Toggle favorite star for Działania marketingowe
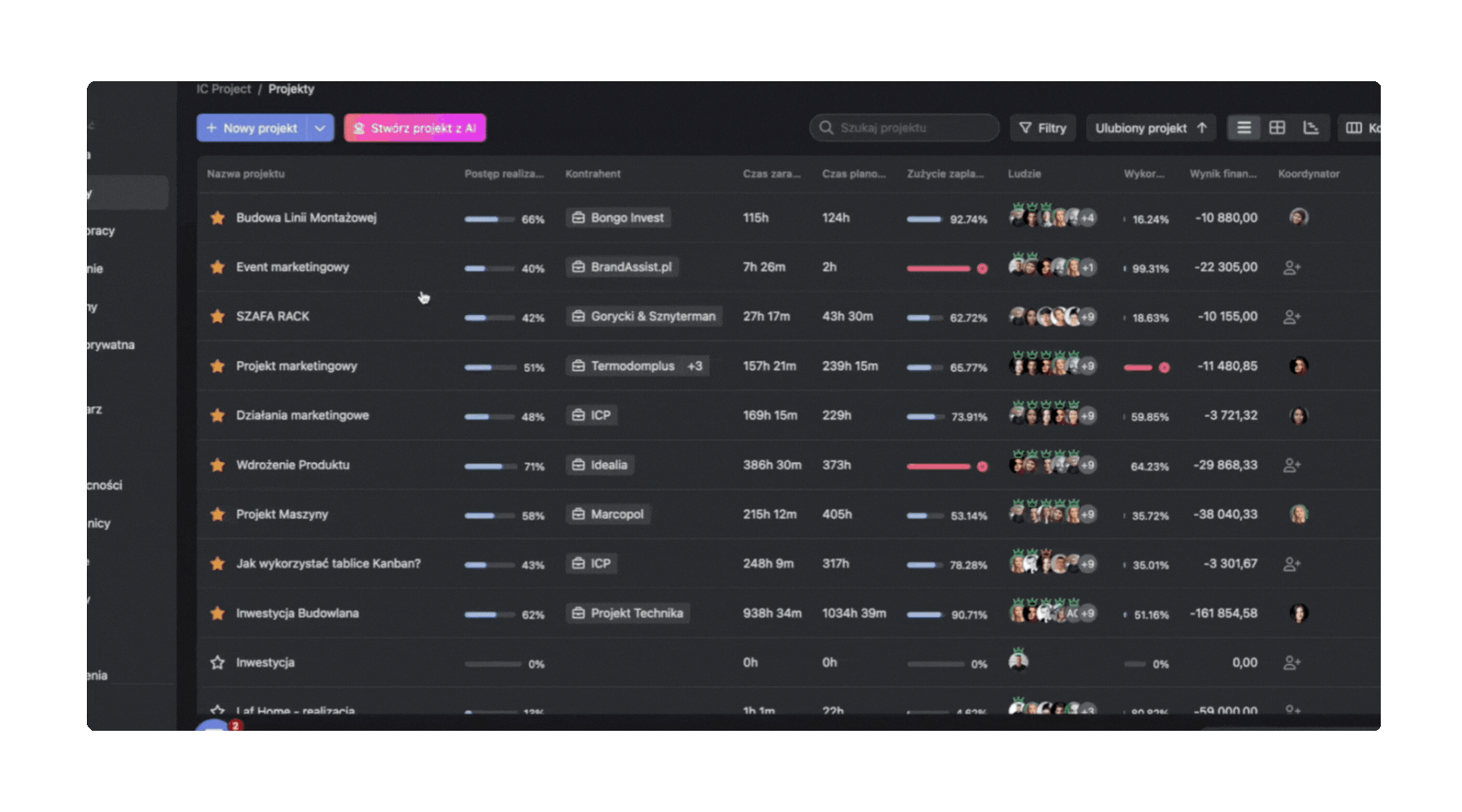The image size is (1462, 812). [x=218, y=416]
